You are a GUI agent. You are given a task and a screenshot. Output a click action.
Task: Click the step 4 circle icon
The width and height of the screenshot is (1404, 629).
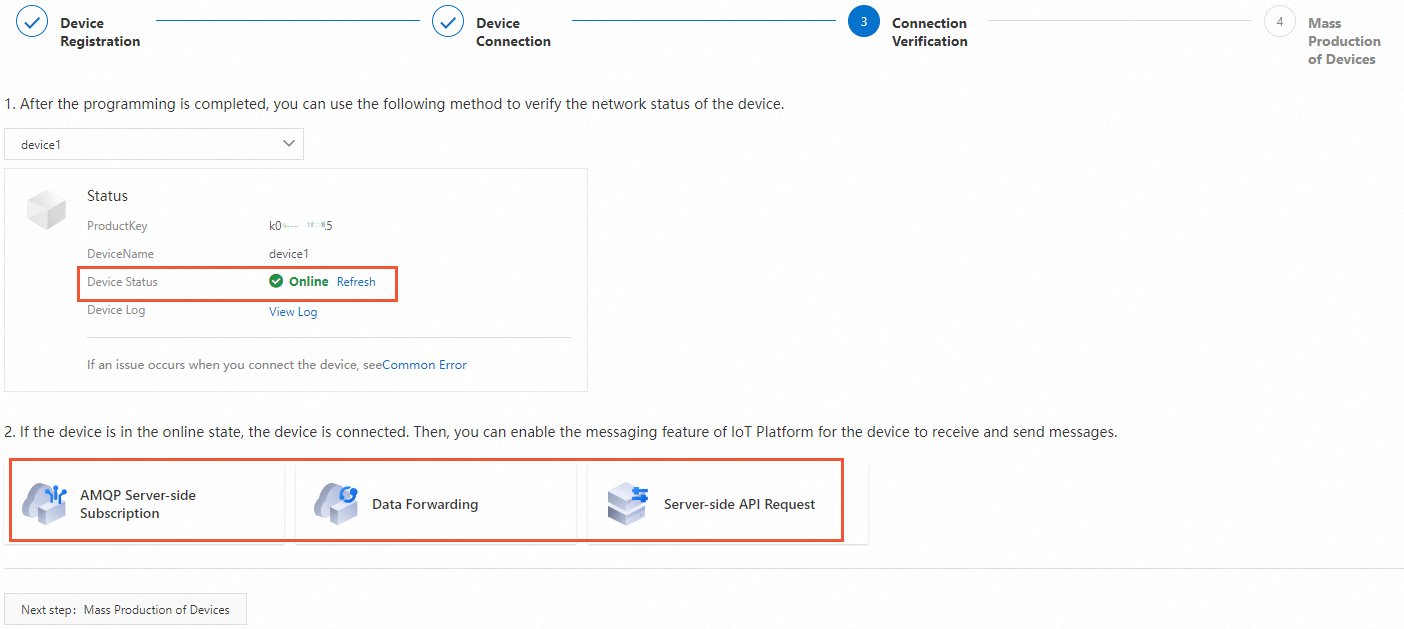click(1280, 22)
